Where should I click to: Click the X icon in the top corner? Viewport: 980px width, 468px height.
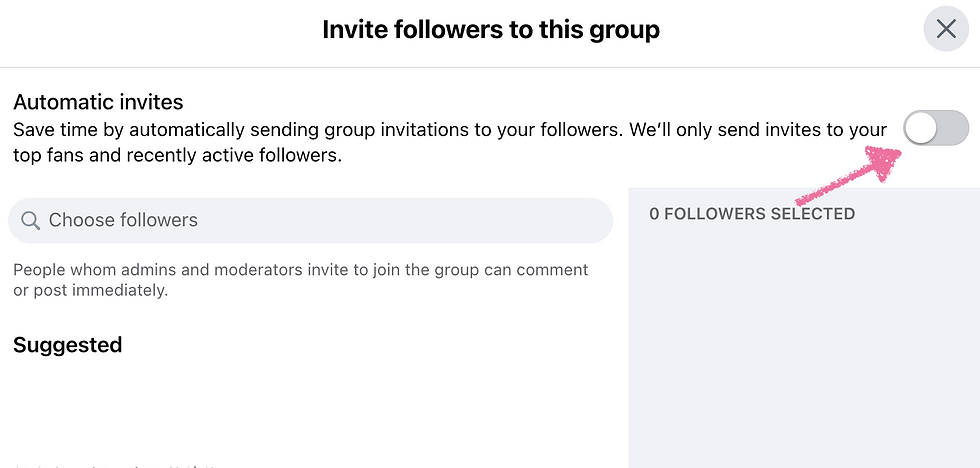pos(946,29)
